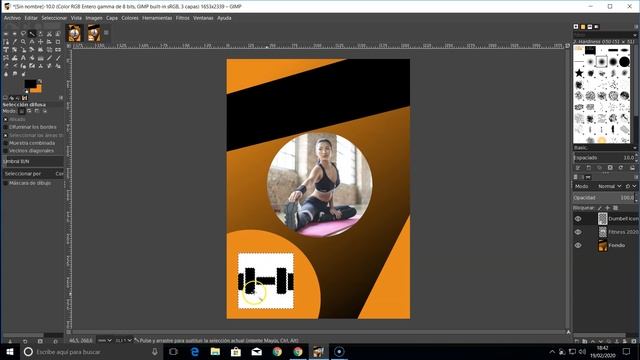Click the black foreground color swatch
The height and width of the screenshot is (360, 640).
29,83
